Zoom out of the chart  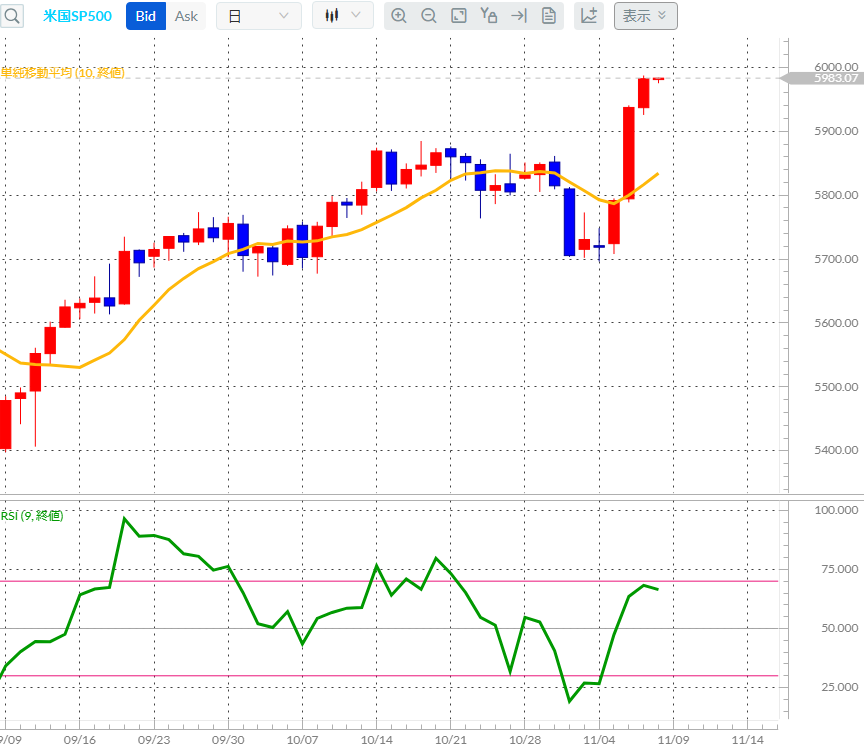[429, 15]
